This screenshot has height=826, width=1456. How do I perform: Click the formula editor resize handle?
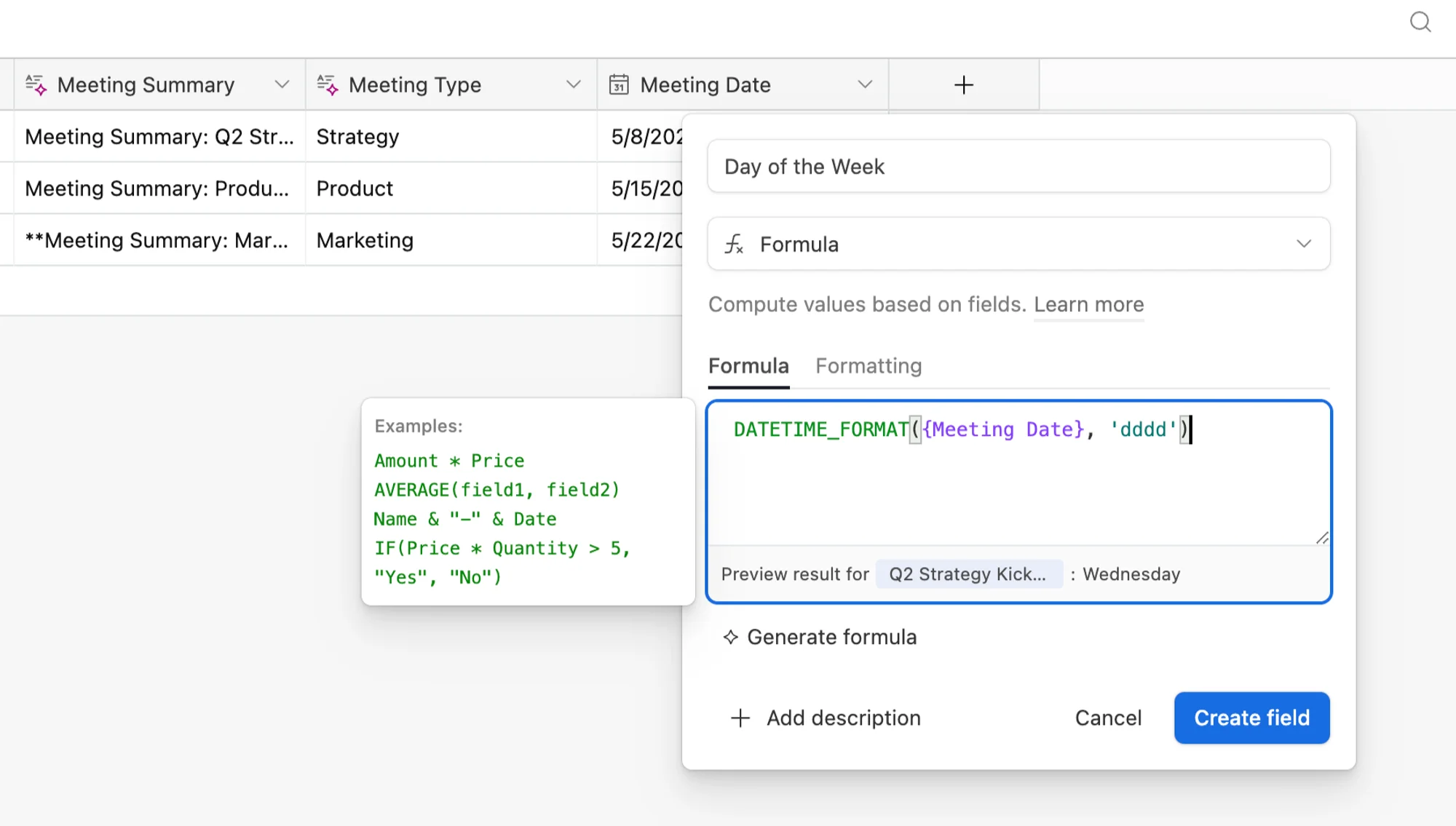pyautogui.click(x=1322, y=538)
